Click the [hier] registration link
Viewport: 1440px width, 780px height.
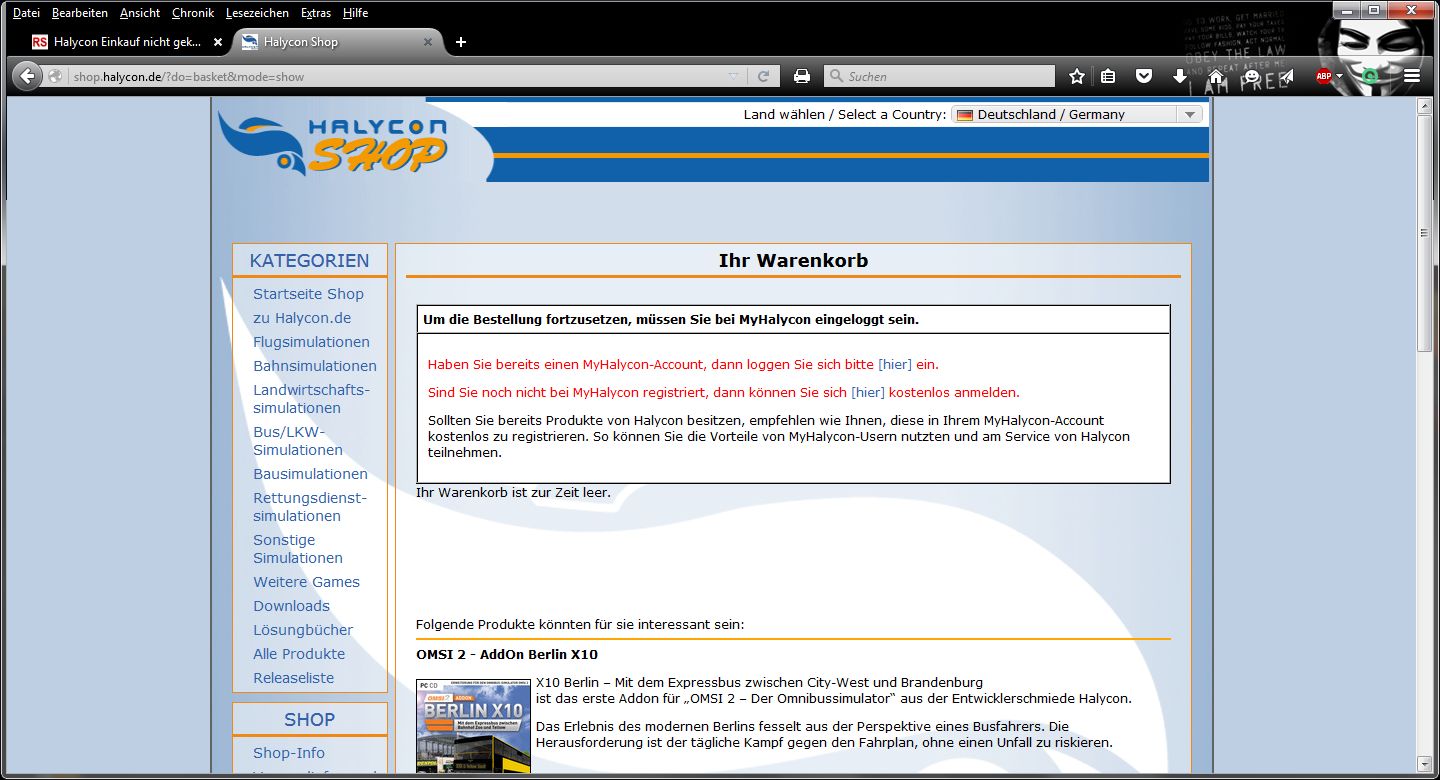(868, 392)
